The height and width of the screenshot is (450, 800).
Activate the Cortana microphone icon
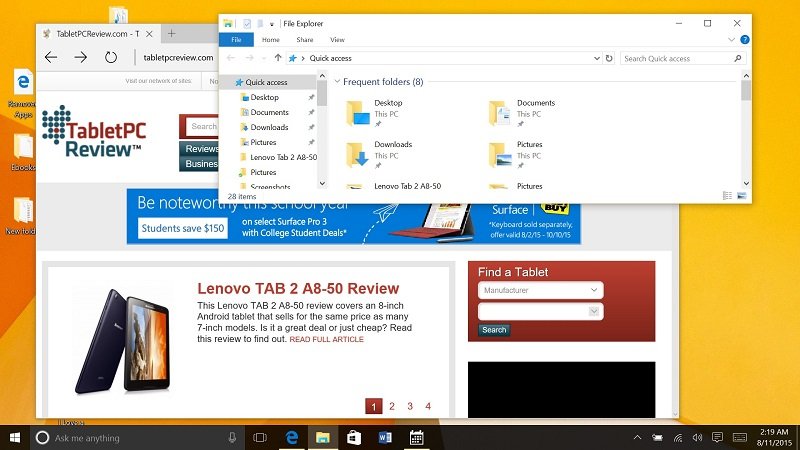click(x=232, y=438)
